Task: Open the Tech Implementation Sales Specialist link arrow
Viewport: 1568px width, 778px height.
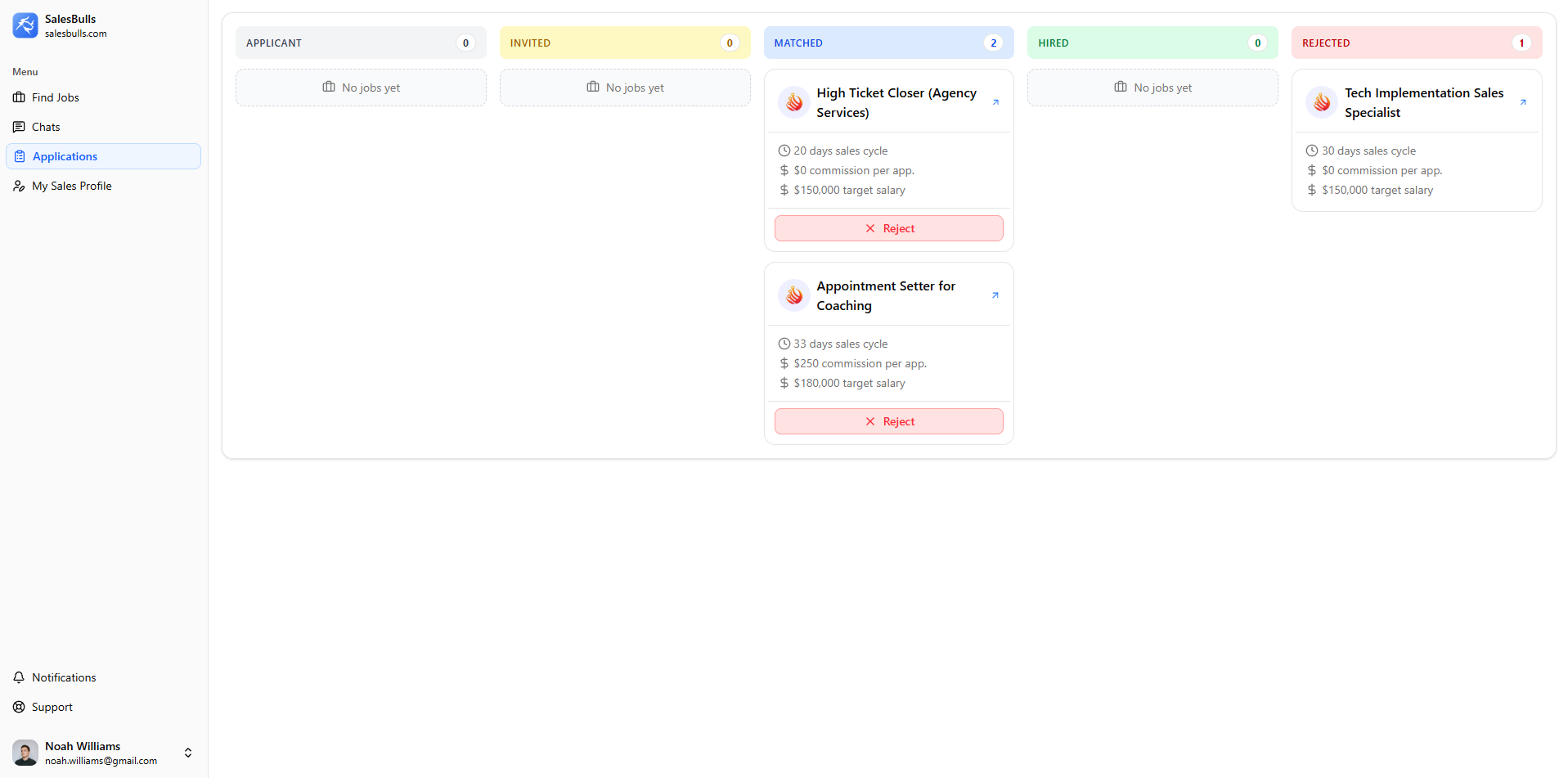Action: (1523, 102)
